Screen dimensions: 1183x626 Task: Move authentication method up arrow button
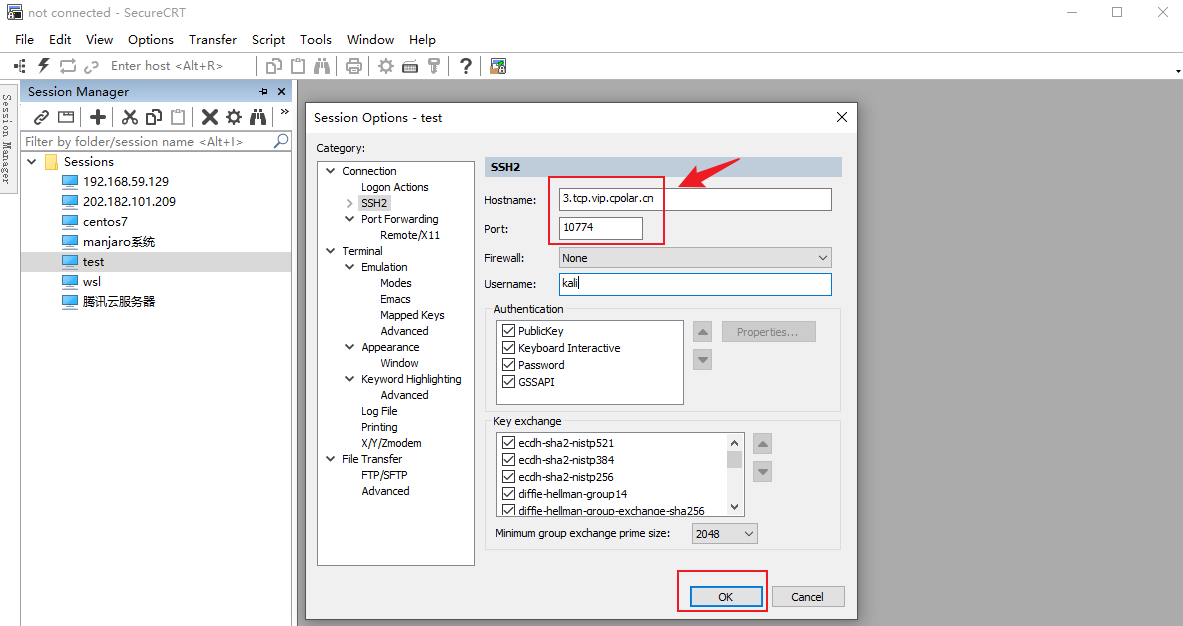[702, 332]
